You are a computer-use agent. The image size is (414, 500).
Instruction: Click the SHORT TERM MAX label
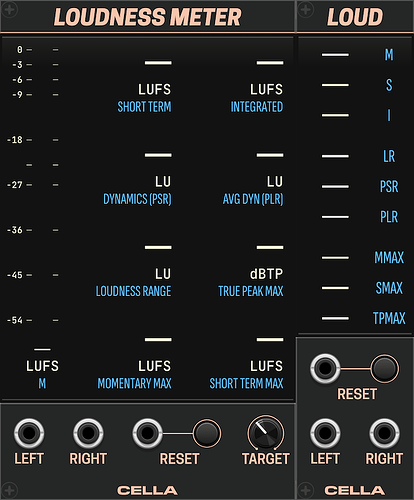click(247, 384)
